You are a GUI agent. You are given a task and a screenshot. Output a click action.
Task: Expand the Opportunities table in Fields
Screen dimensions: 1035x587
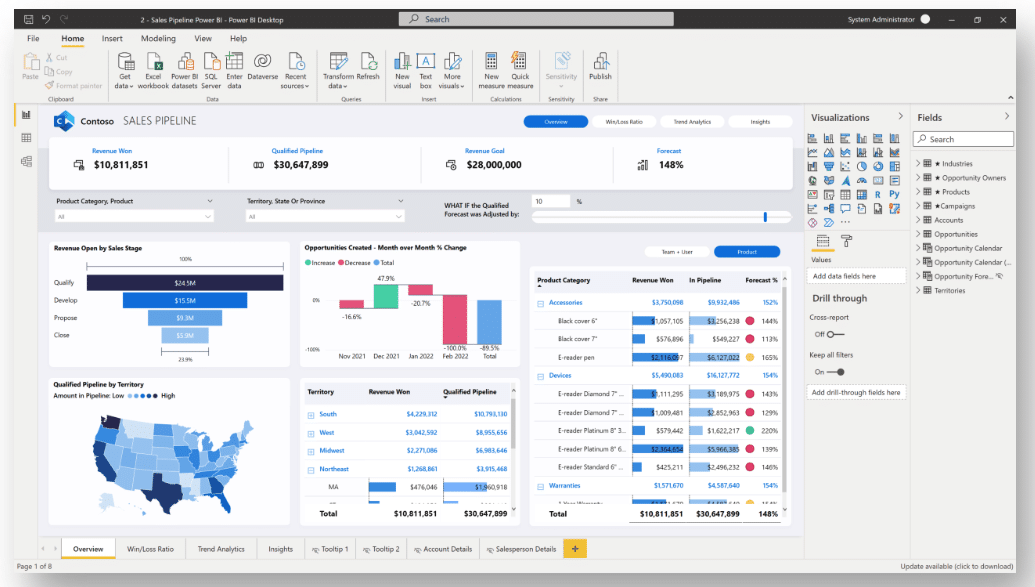pyautogui.click(x=918, y=234)
